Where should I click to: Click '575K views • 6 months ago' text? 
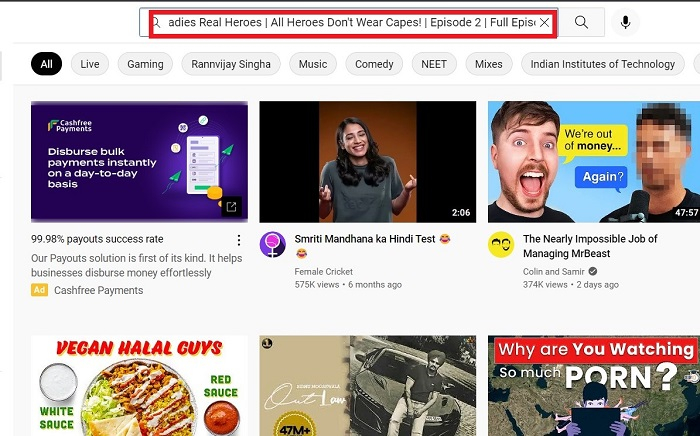[x=348, y=285]
